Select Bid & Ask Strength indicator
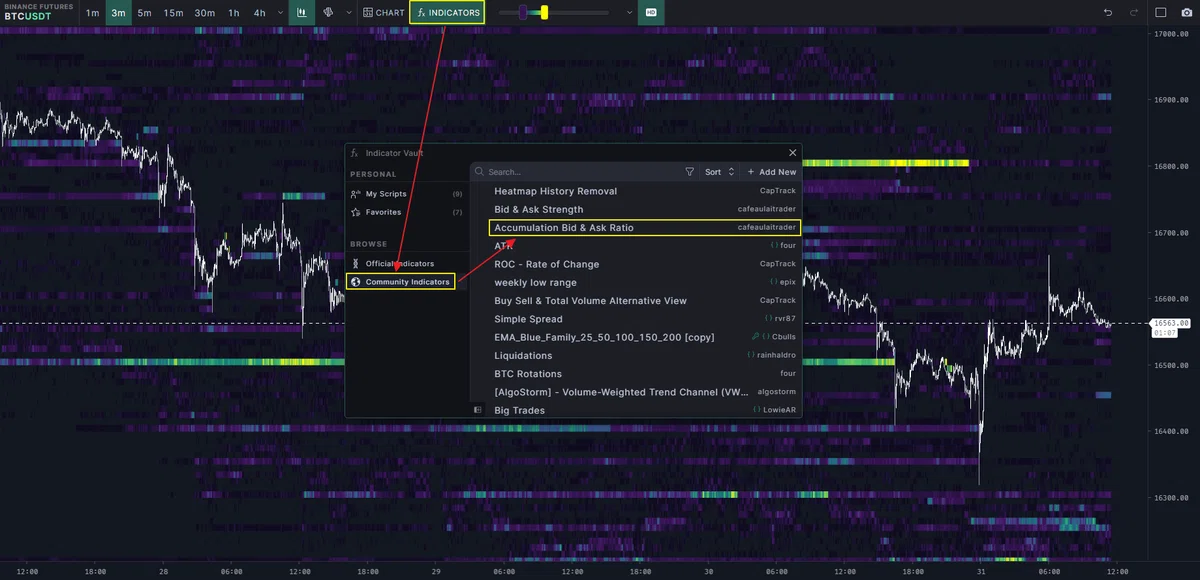This screenshot has height=580, width=1200. click(644, 209)
